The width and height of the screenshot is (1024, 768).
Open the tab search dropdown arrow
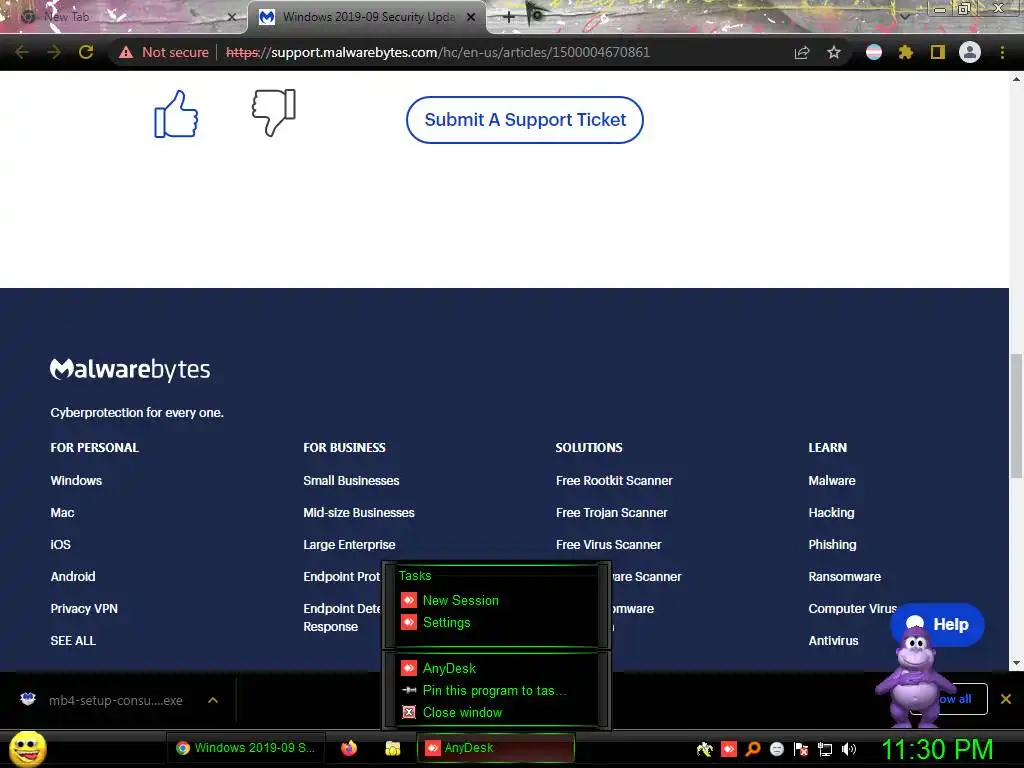[905, 16]
